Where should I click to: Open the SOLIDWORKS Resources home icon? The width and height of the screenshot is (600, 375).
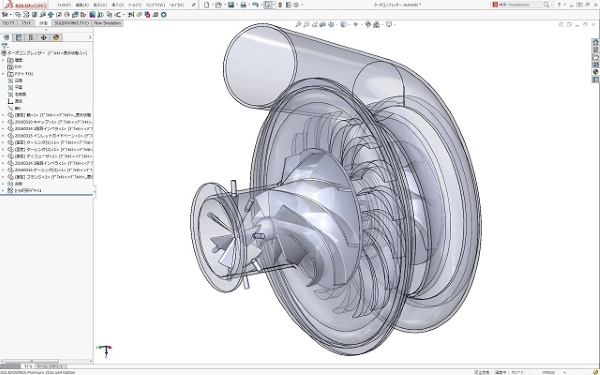[595, 42]
